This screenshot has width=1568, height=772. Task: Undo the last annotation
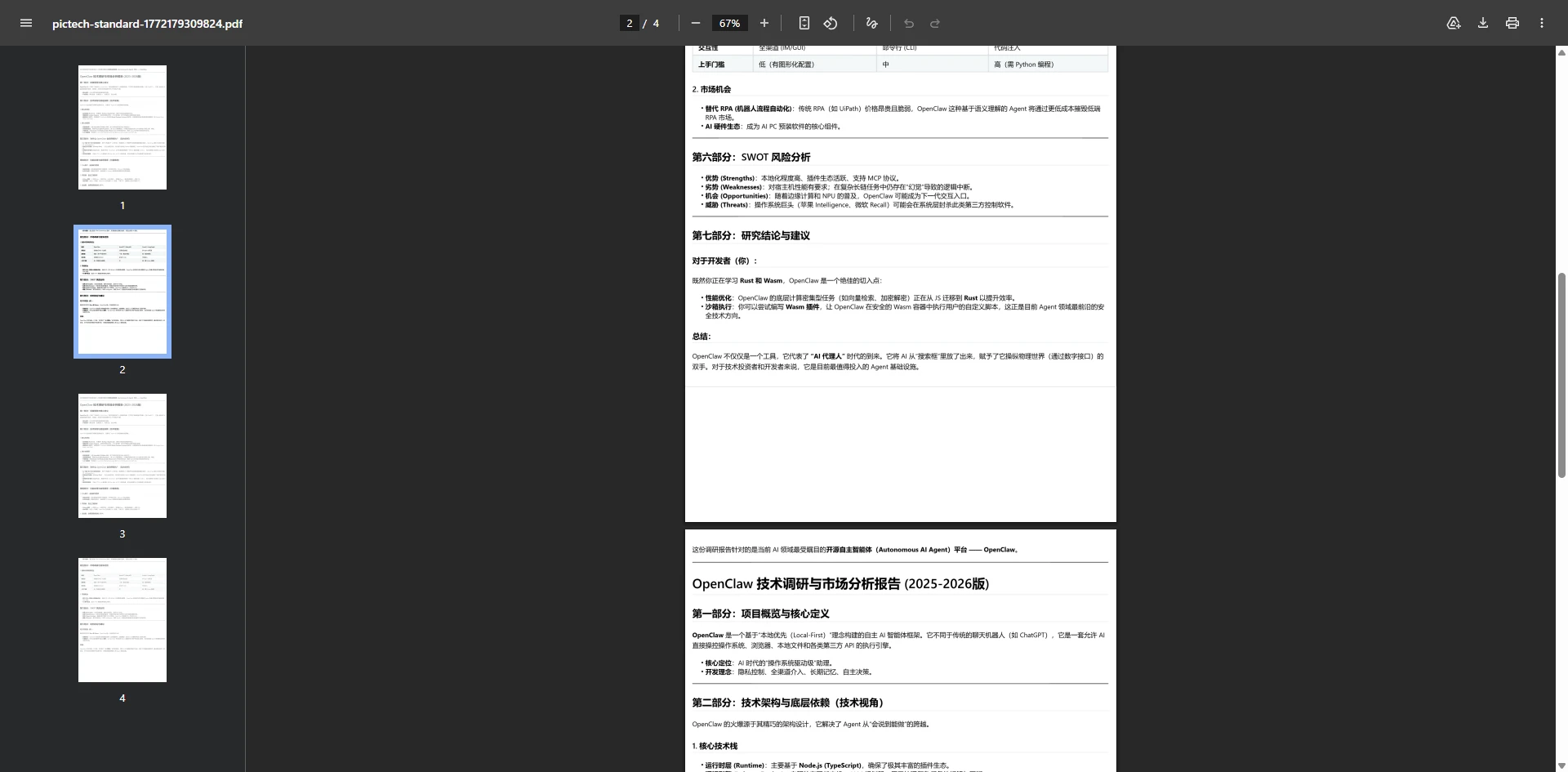click(x=909, y=23)
